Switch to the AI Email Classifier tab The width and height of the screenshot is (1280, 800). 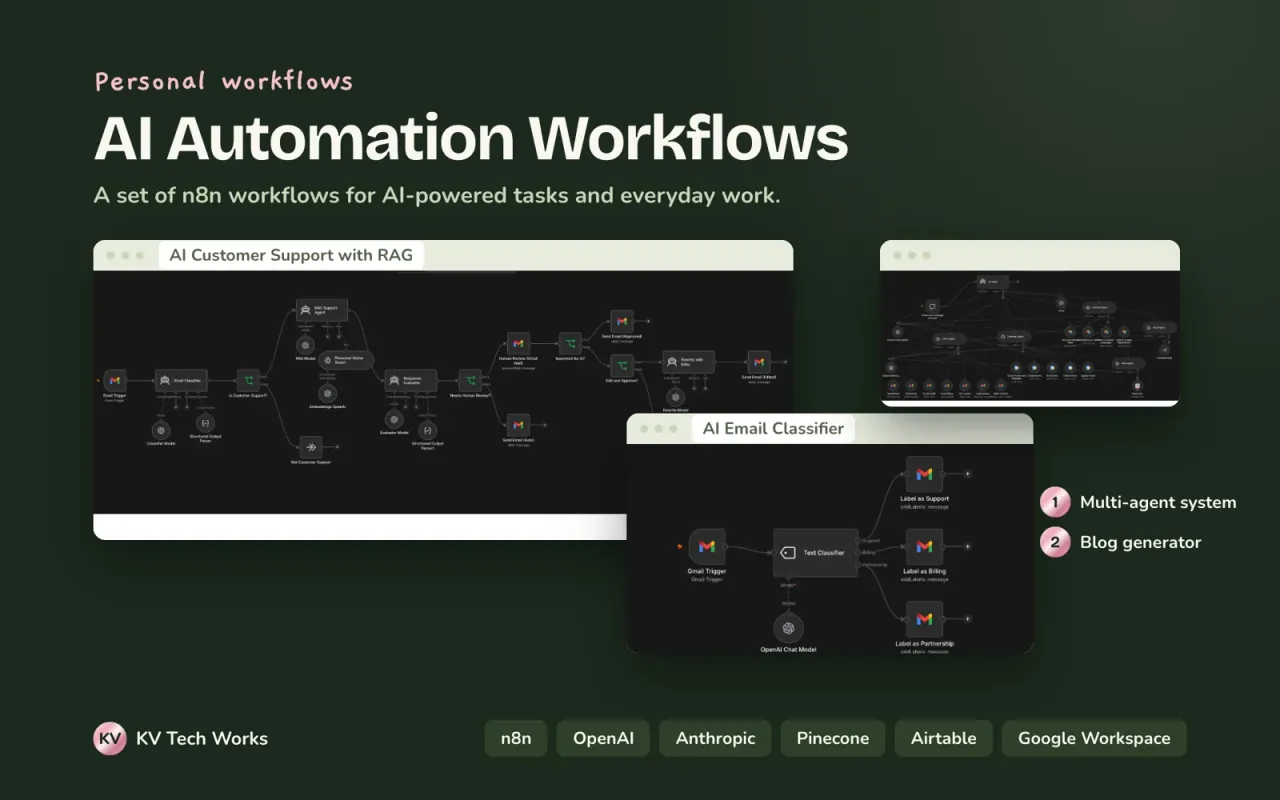click(x=773, y=429)
